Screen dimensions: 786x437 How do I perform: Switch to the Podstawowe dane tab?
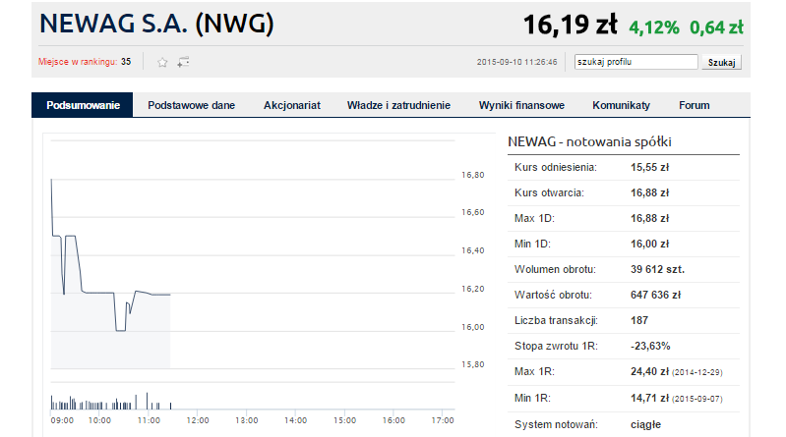pyautogui.click(x=191, y=105)
